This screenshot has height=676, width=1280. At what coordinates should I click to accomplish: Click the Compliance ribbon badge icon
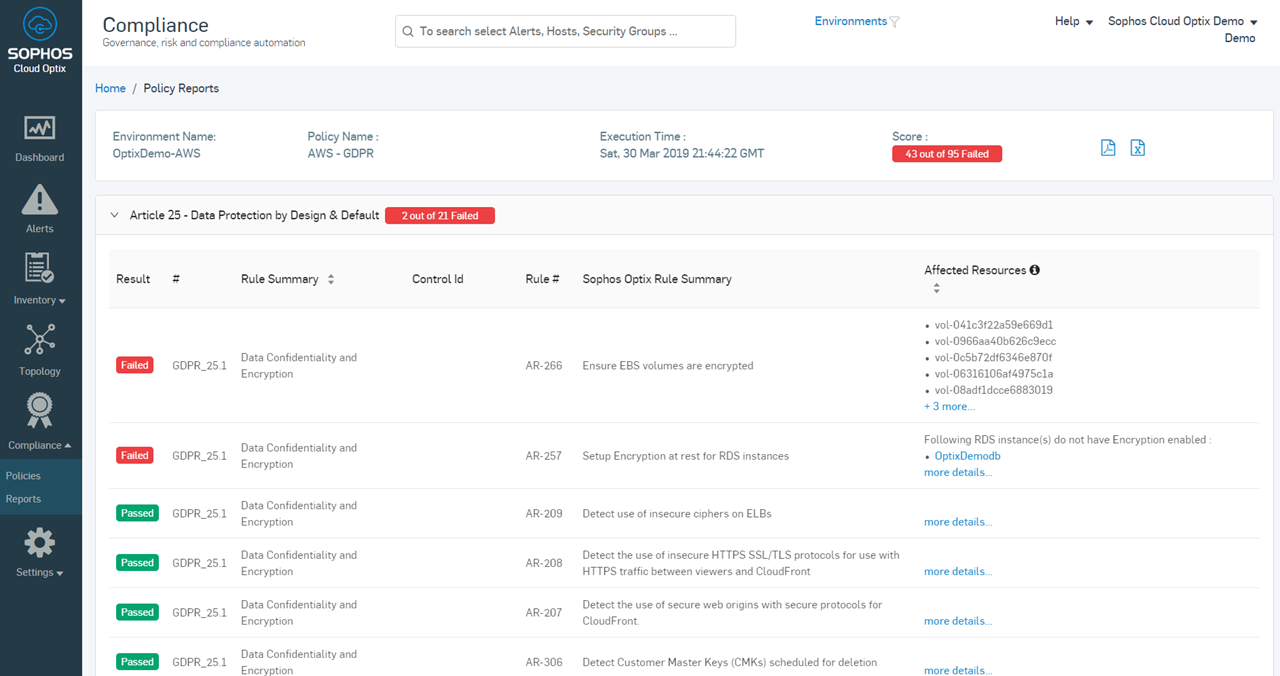point(40,411)
